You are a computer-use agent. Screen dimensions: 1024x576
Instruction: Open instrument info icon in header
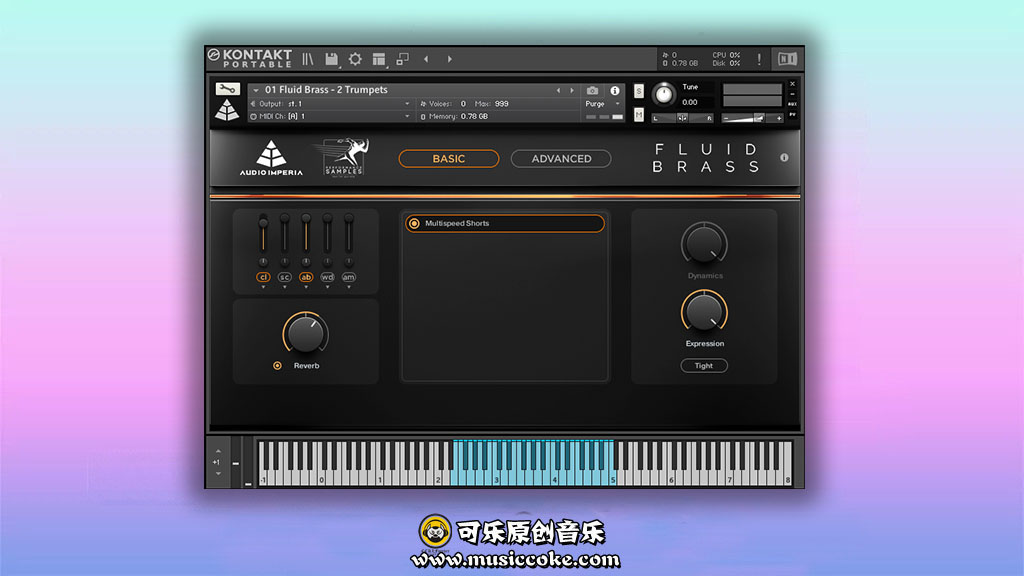click(615, 91)
